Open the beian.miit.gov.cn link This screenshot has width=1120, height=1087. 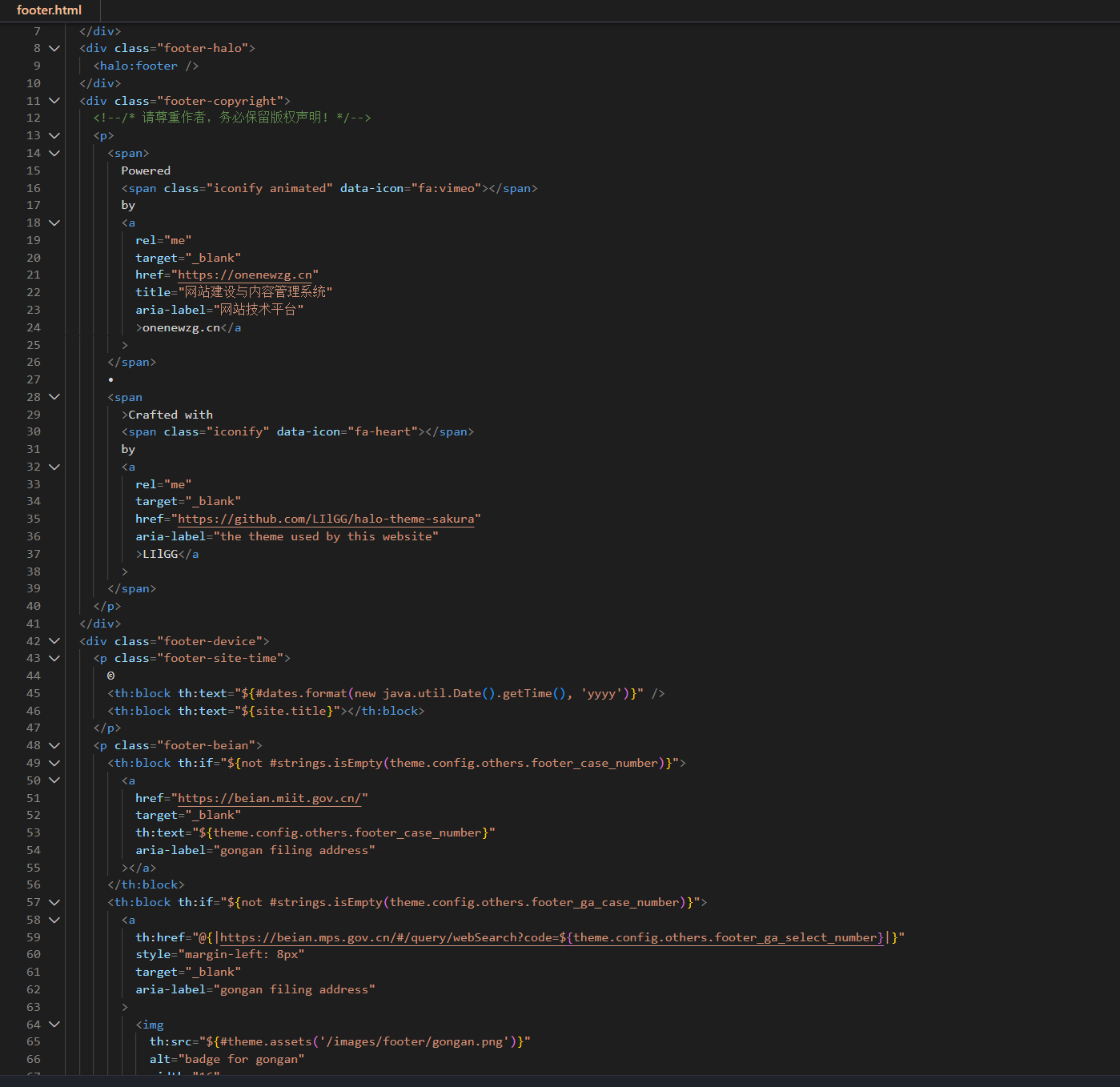pyautogui.click(x=269, y=798)
